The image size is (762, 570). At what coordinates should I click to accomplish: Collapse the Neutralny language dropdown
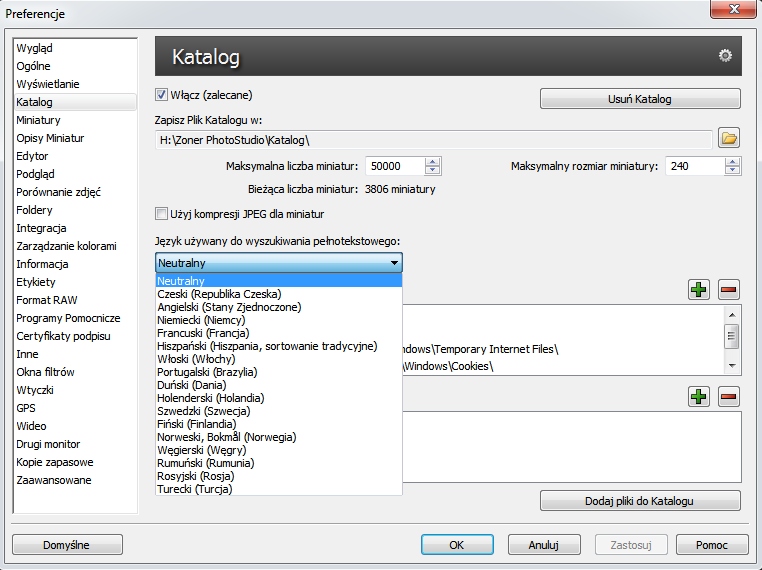(x=394, y=263)
